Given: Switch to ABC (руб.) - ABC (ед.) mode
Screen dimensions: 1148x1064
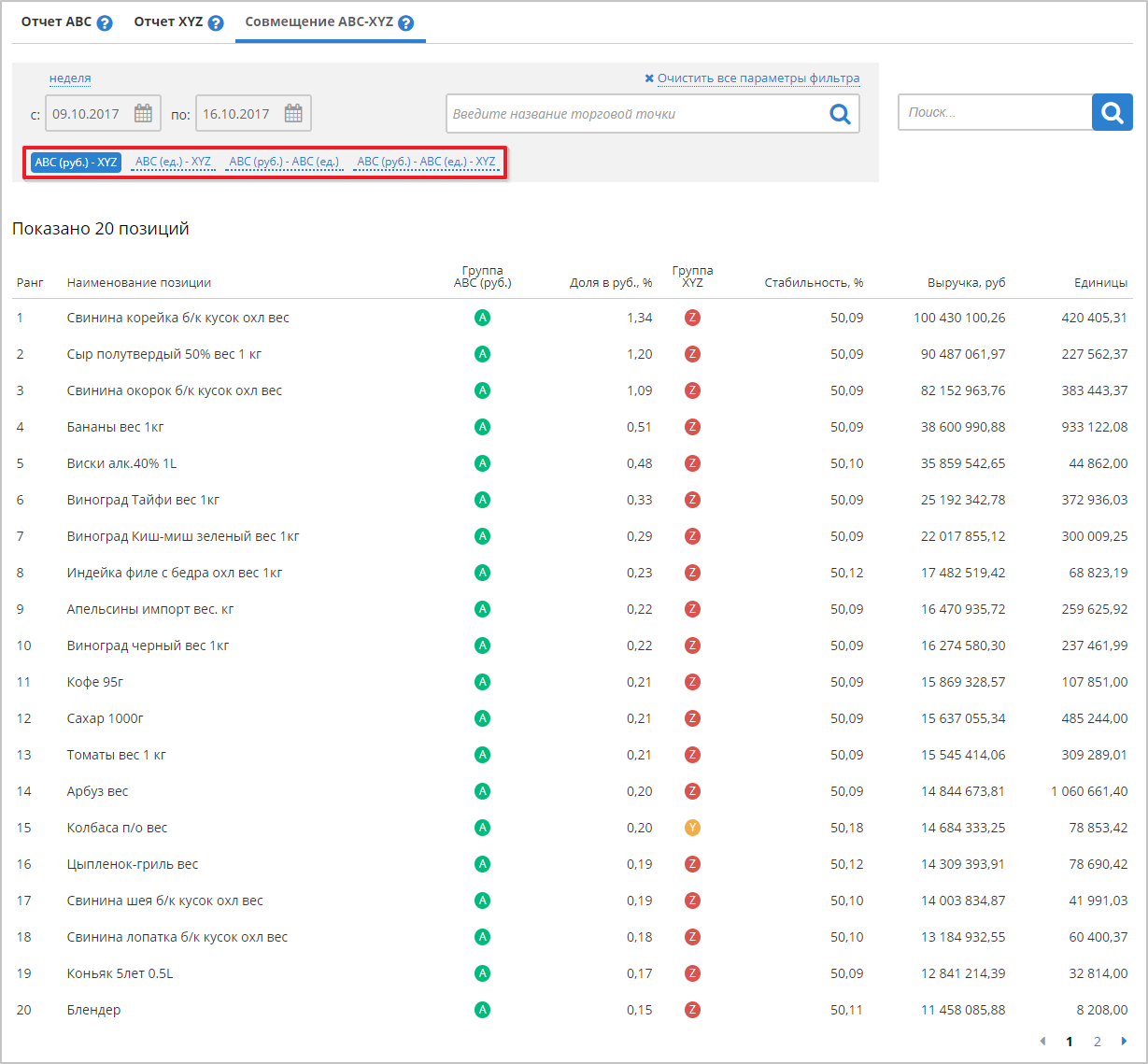Looking at the screenshot, I should [x=284, y=163].
